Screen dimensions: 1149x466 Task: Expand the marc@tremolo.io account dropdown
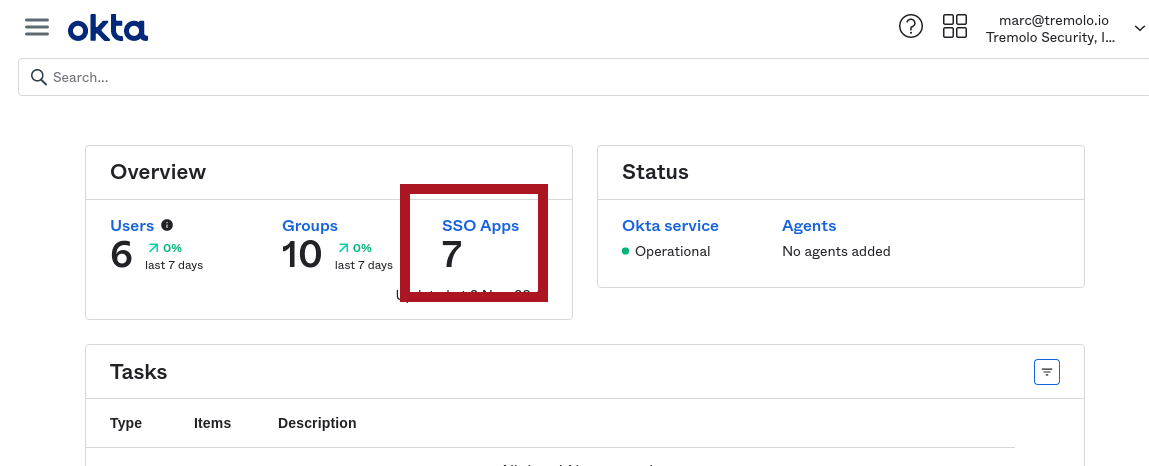(1139, 29)
